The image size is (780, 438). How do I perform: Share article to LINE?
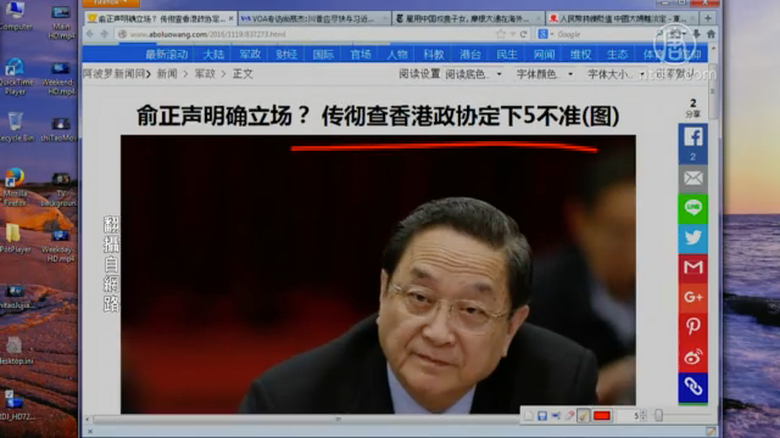[x=692, y=208]
